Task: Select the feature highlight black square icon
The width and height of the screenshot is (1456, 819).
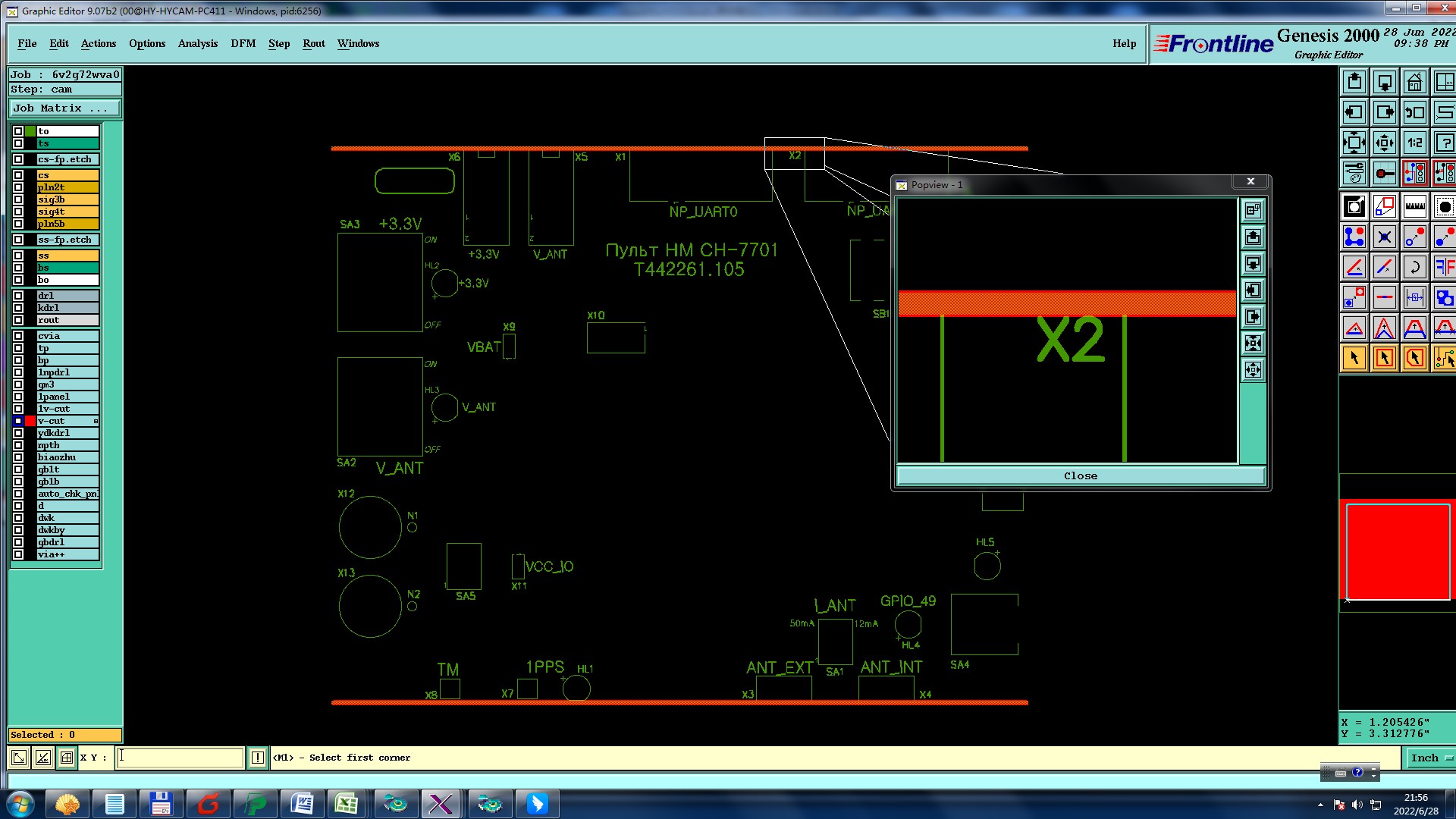Action: click(1354, 206)
